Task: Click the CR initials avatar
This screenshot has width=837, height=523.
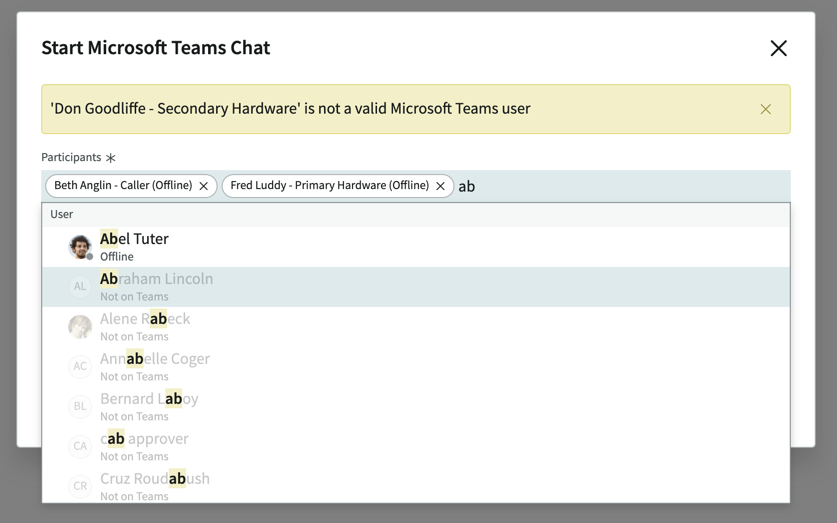Action: point(80,486)
